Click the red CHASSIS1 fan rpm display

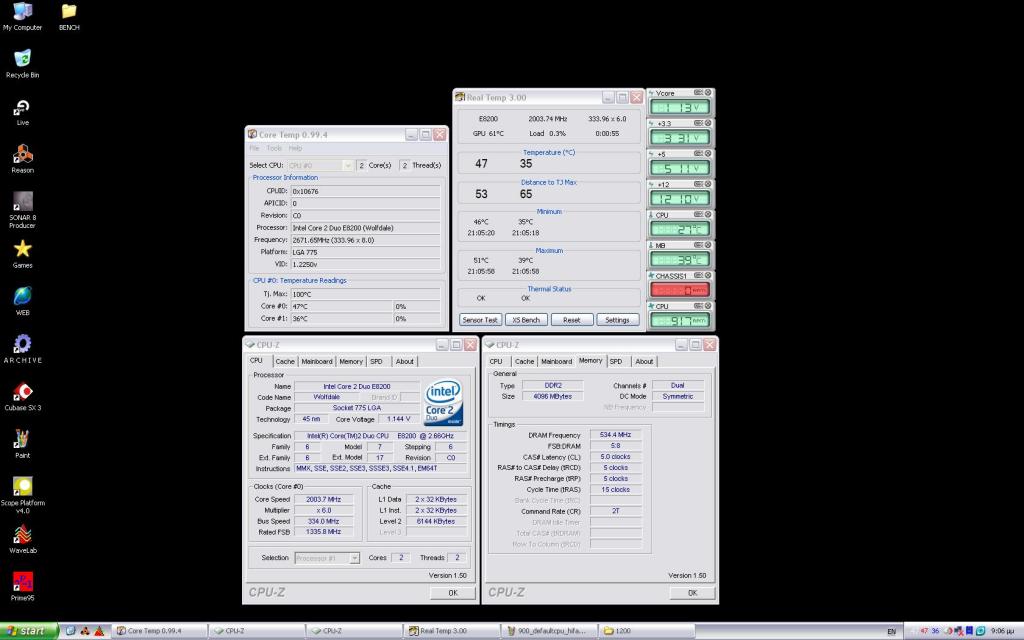coord(680,290)
